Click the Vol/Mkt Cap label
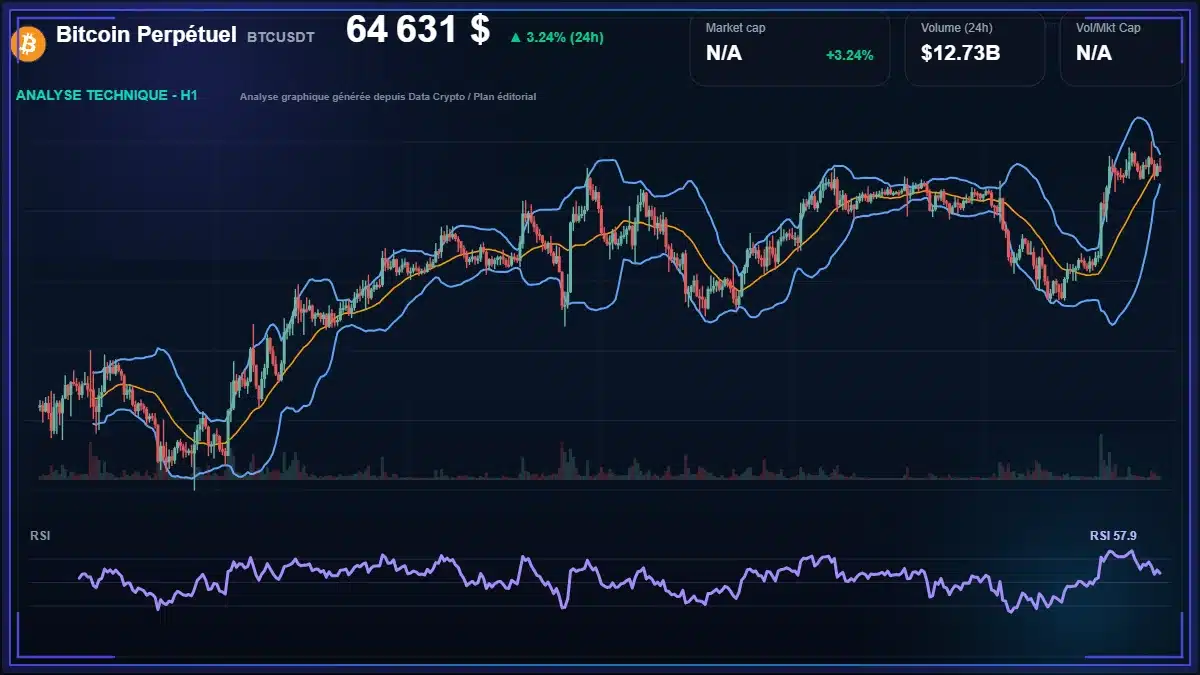Screen dimensions: 1200x675 point(1108,28)
